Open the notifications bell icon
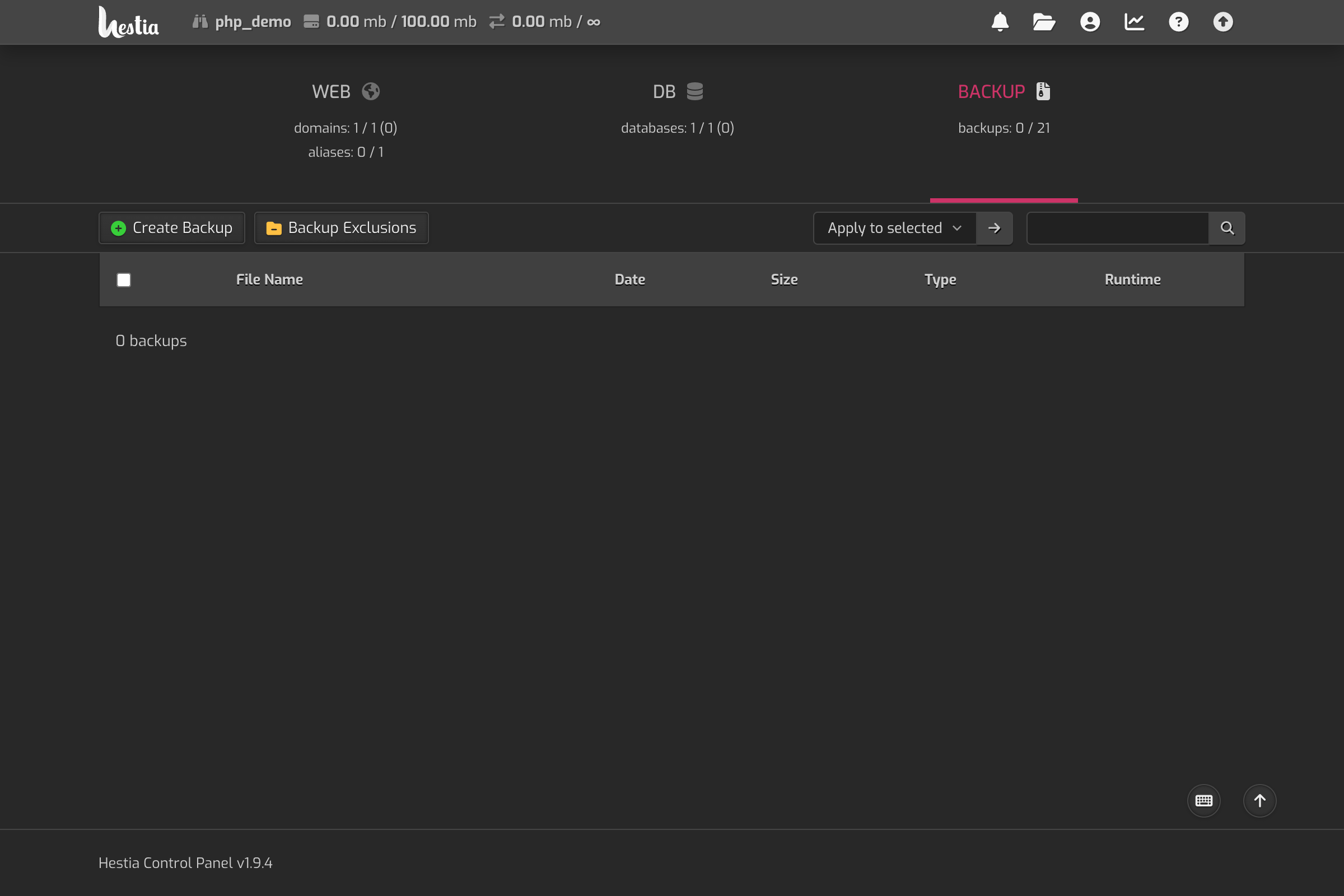The image size is (1344, 896). (1000, 22)
